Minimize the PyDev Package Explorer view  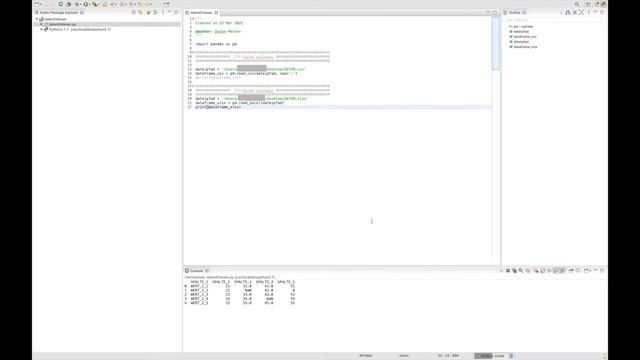169,12
